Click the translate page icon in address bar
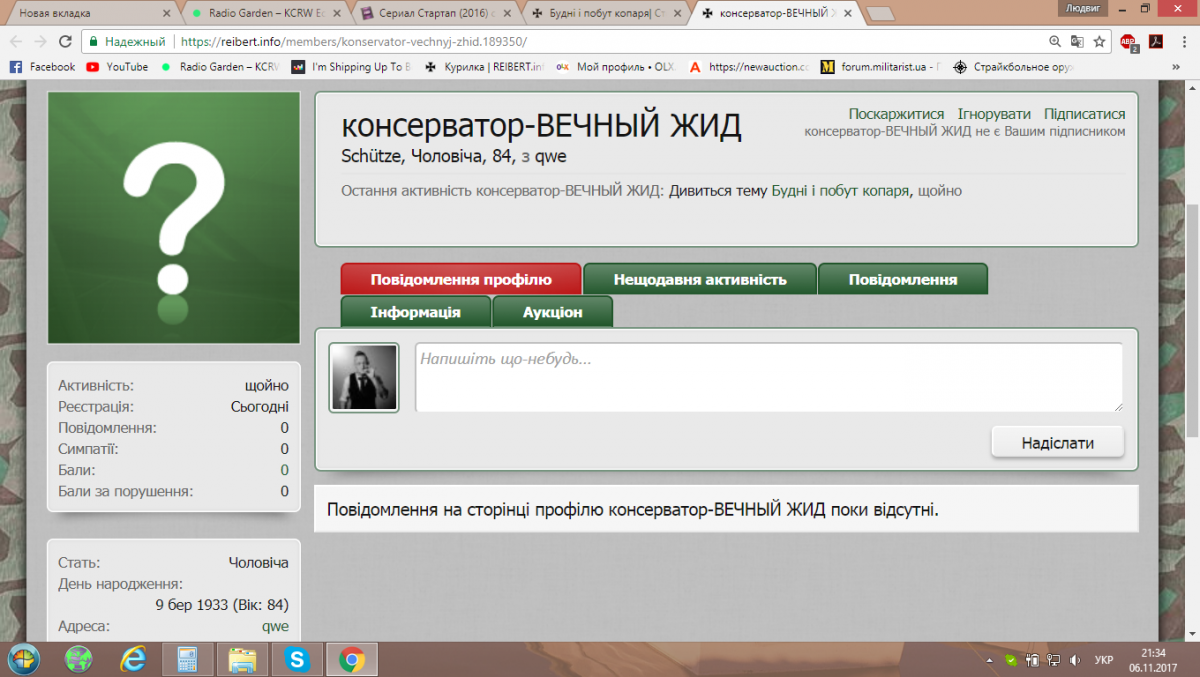Image resolution: width=1200 pixels, height=677 pixels. tap(1077, 42)
